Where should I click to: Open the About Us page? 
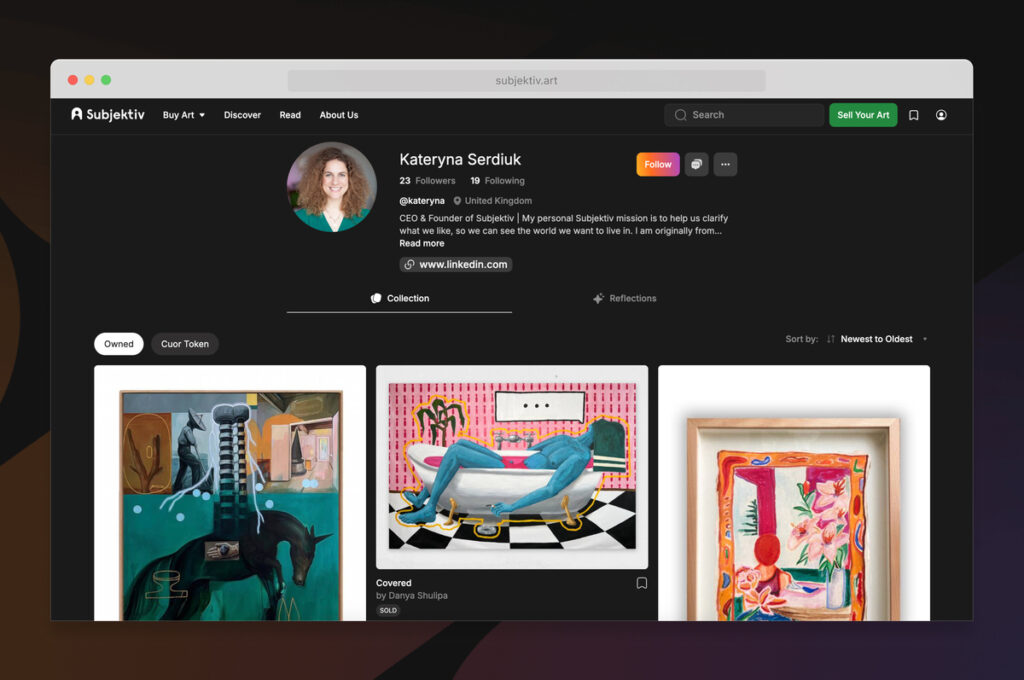tap(339, 115)
